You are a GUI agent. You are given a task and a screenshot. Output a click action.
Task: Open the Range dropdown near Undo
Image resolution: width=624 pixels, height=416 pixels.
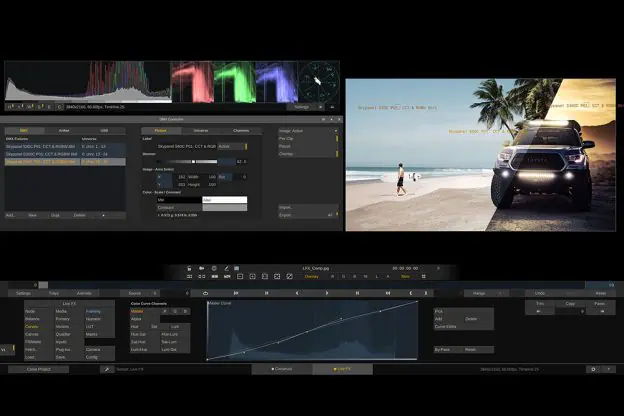point(488,293)
